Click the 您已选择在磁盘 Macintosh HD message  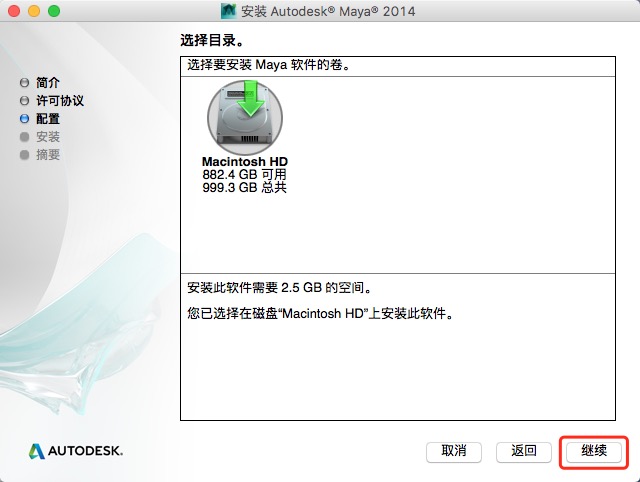point(320,313)
